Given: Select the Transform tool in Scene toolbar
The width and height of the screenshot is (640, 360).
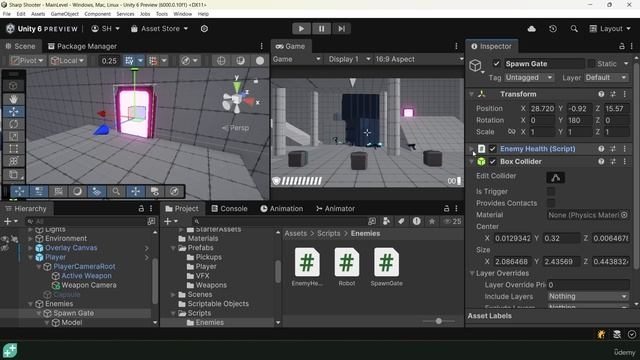Looking at the screenshot, I should (13, 161).
